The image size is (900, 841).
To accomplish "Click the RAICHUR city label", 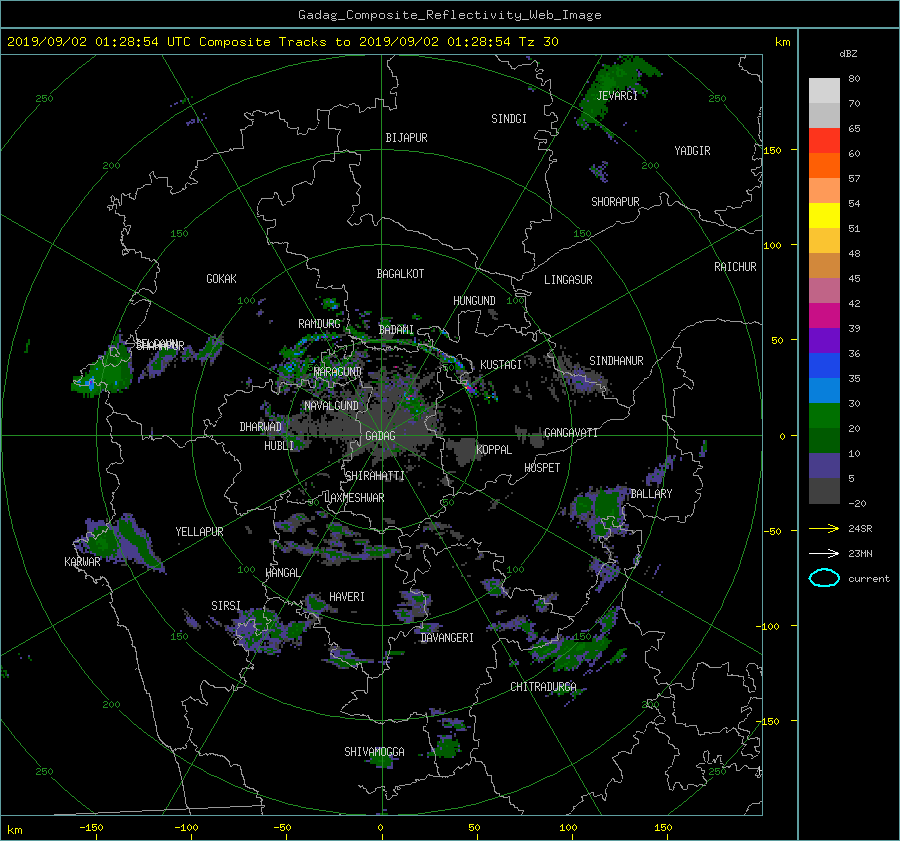I will click(x=735, y=267).
